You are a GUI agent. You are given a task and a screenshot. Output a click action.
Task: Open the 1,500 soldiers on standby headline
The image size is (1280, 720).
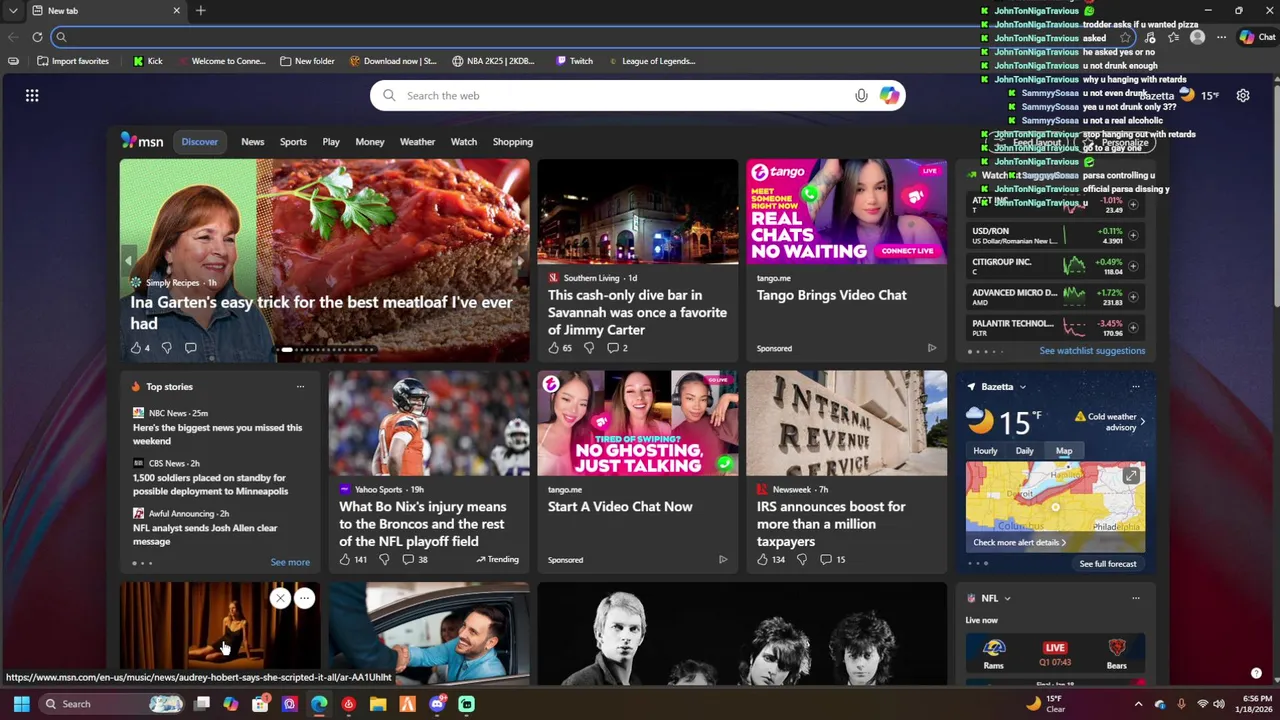click(x=210, y=484)
